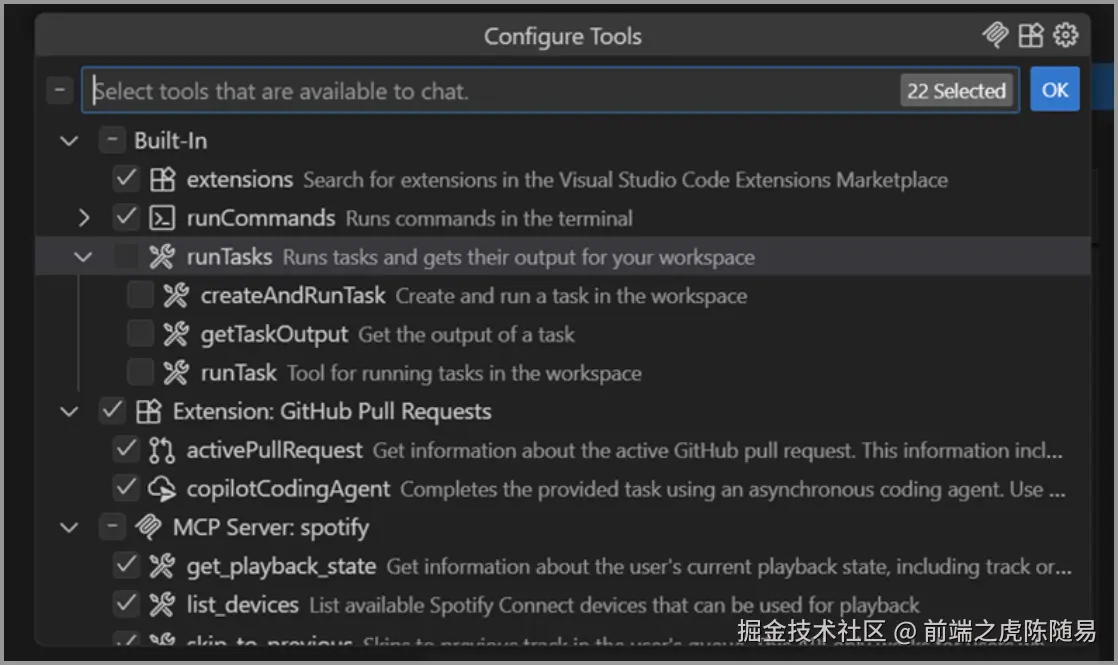Collapse the Built-In section
This screenshot has width=1118, height=665.
[69, 140]
